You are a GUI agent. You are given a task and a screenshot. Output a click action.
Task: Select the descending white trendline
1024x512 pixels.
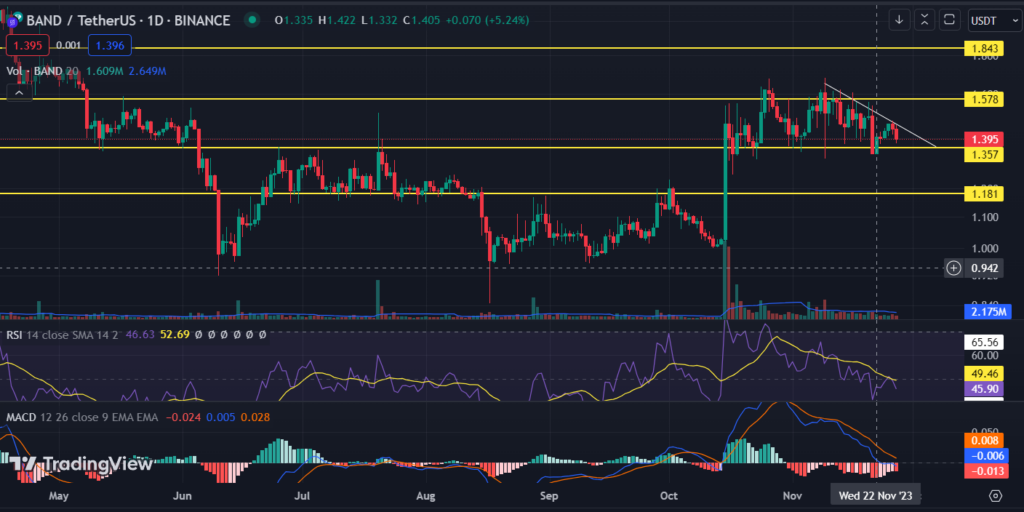pos(880,115)
